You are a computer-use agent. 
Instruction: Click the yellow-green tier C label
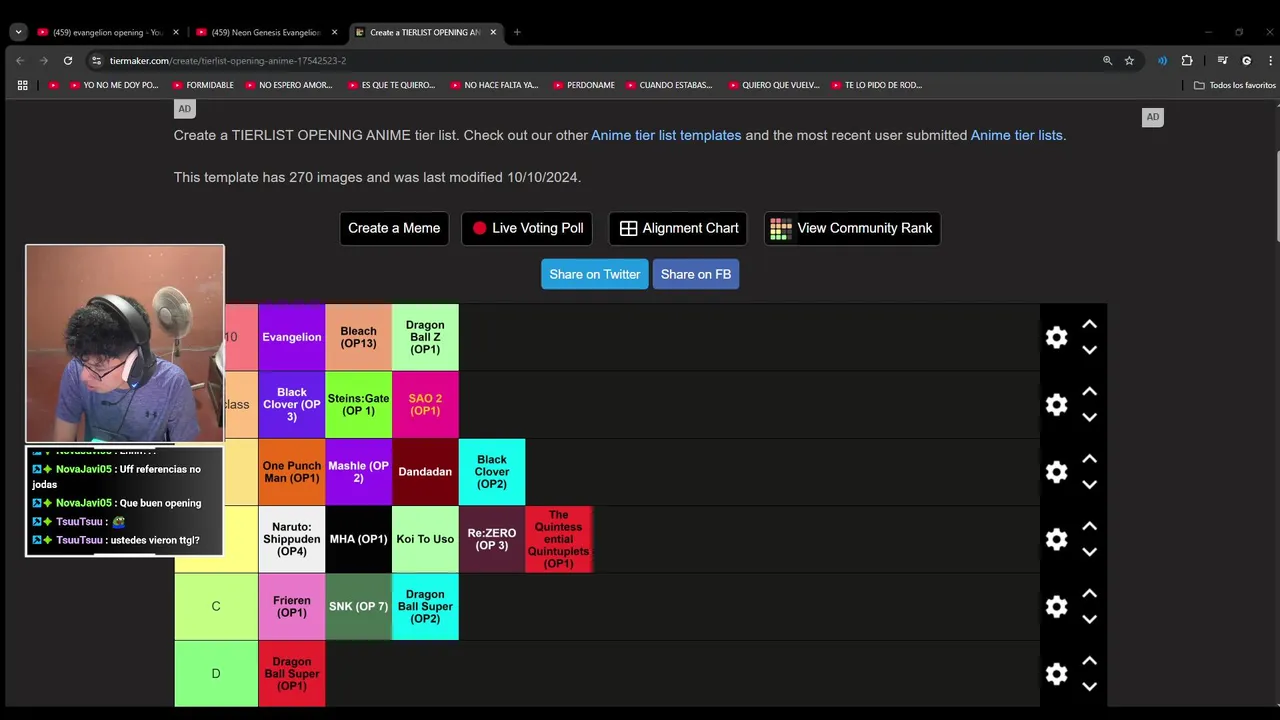(216, 606)
